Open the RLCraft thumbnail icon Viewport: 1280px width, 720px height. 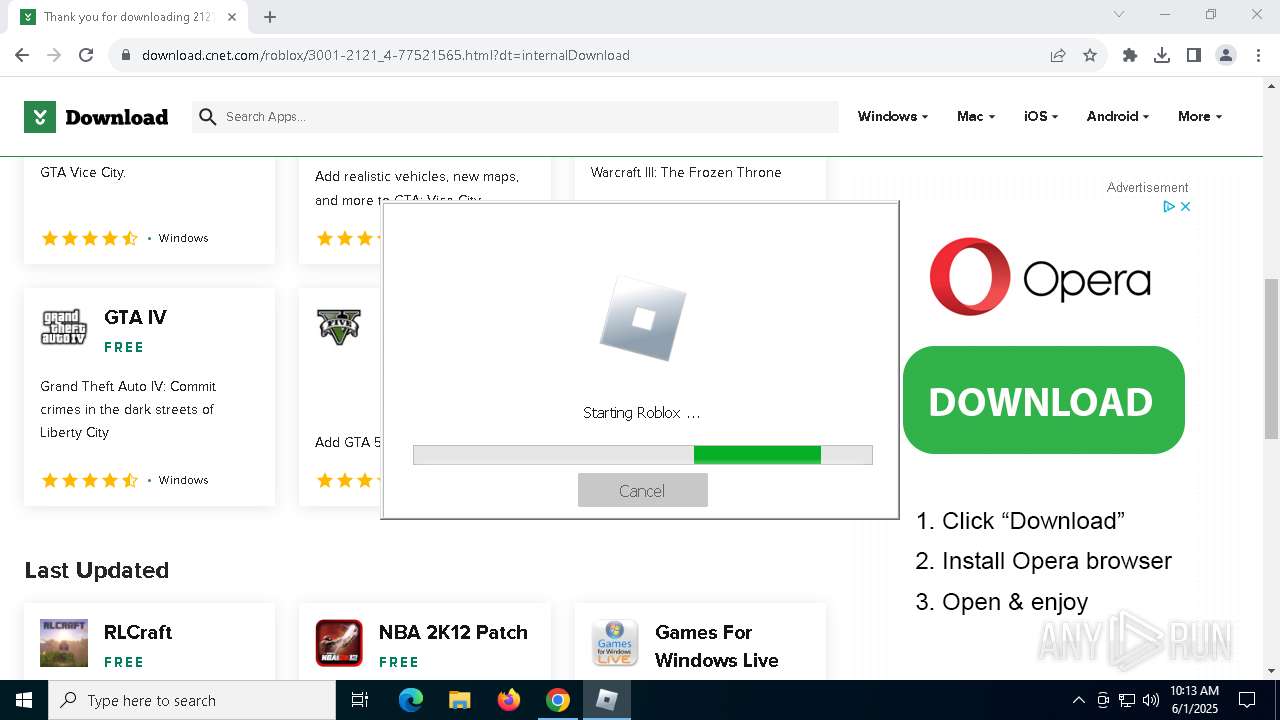coord(64,643)
